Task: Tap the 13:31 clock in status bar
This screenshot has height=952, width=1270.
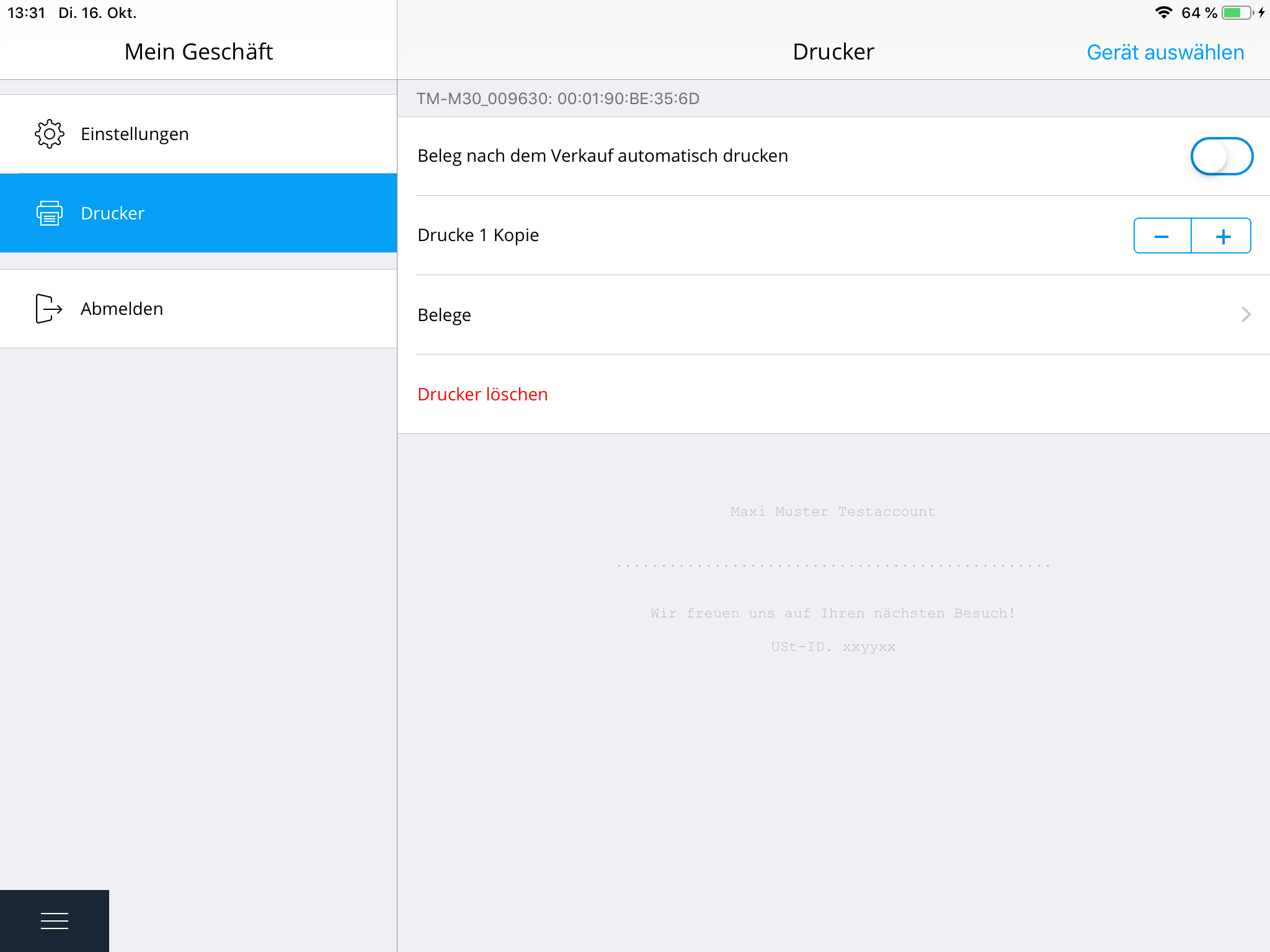Action: (27, 12)
